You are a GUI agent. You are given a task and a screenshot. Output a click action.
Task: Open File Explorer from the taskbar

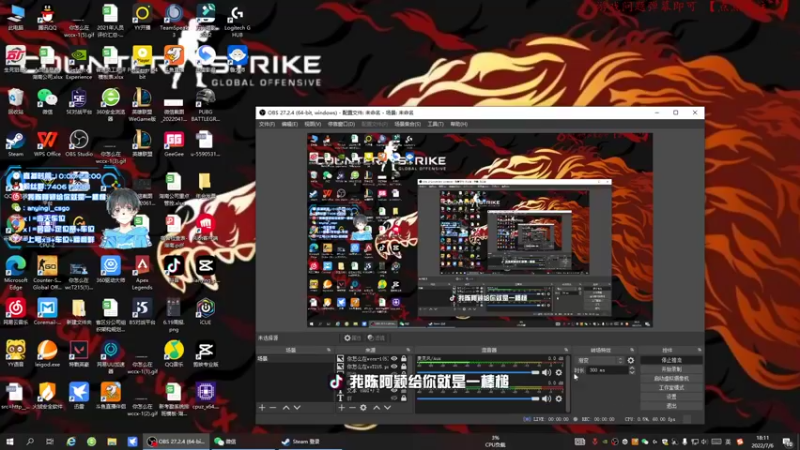(112, 441)
